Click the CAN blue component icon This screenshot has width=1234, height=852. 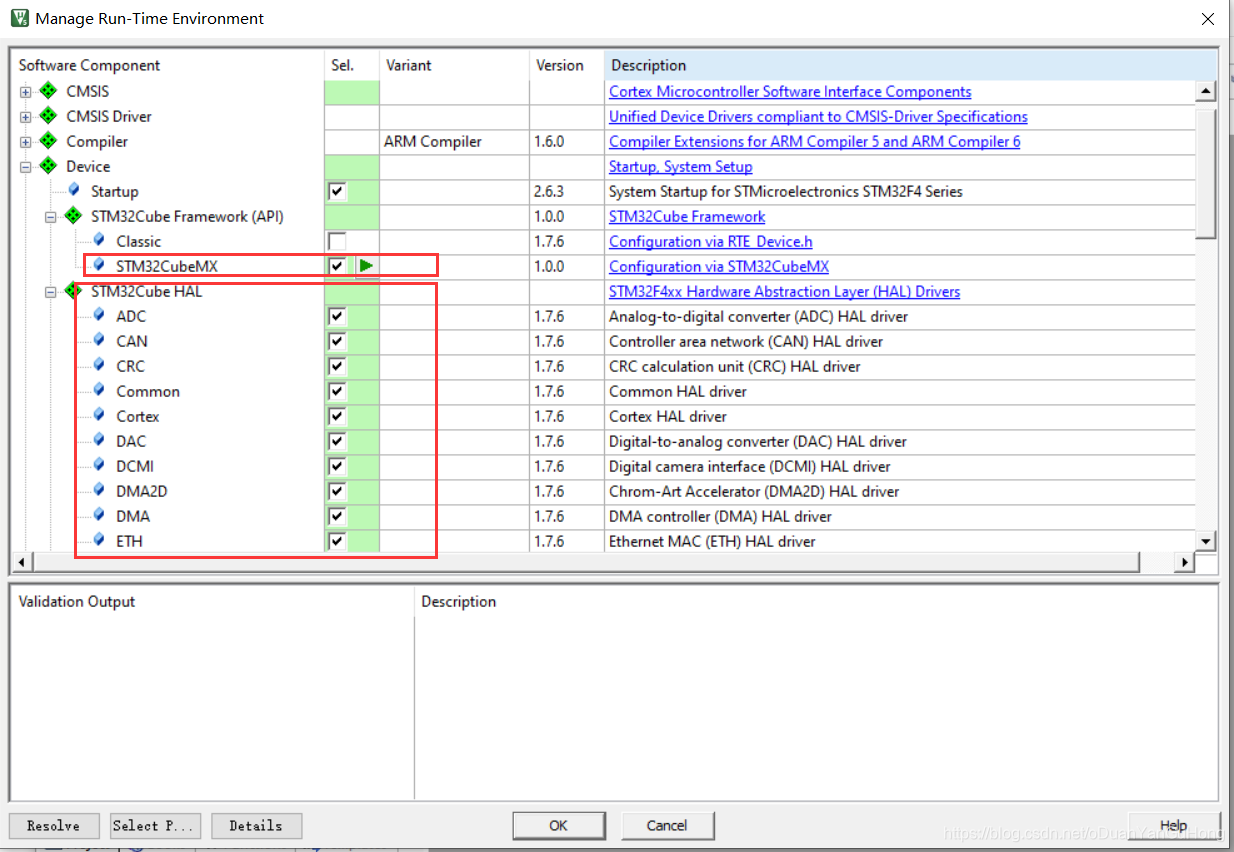99,340
